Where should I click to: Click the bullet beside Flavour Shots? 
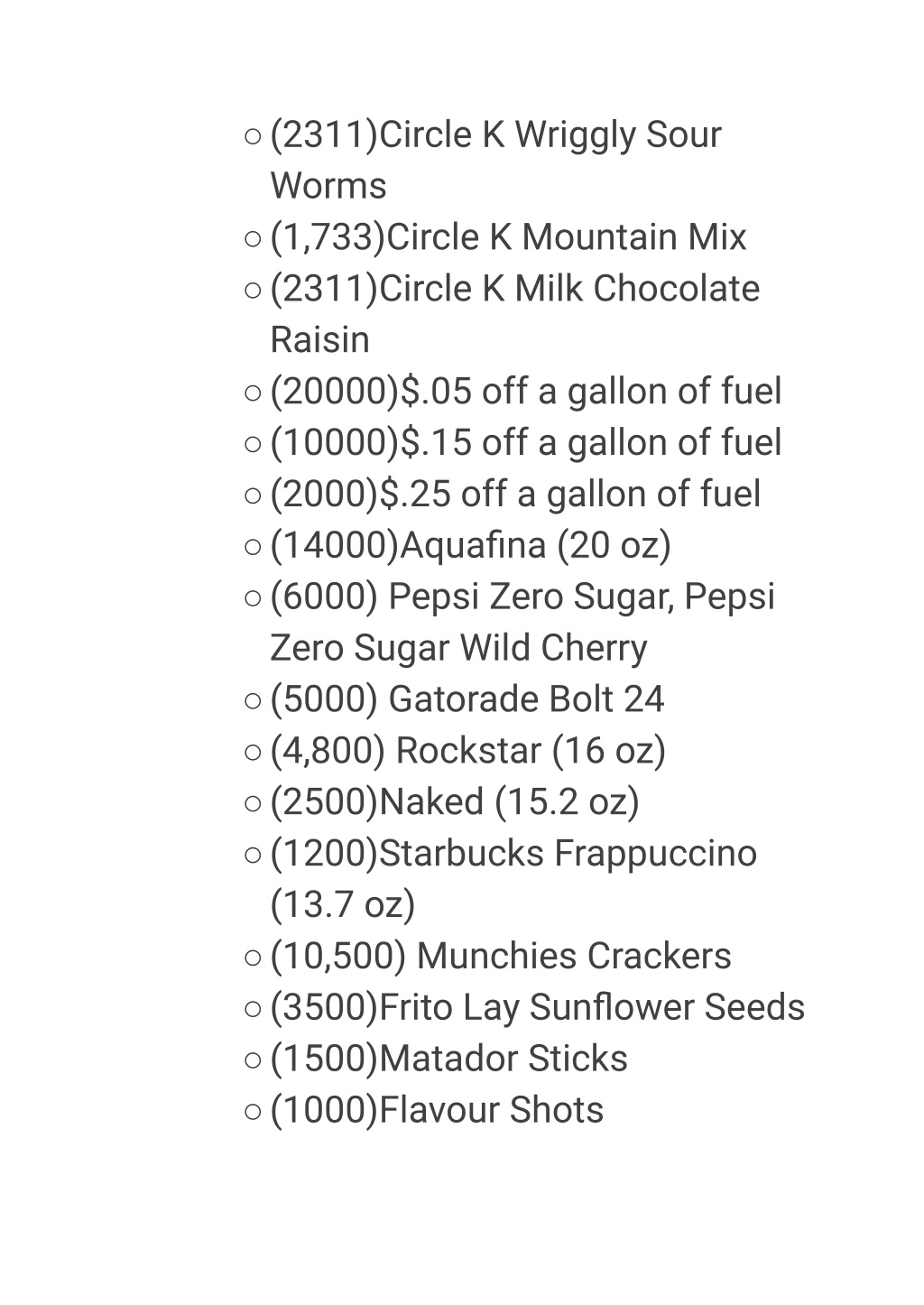pos(253,1112)
